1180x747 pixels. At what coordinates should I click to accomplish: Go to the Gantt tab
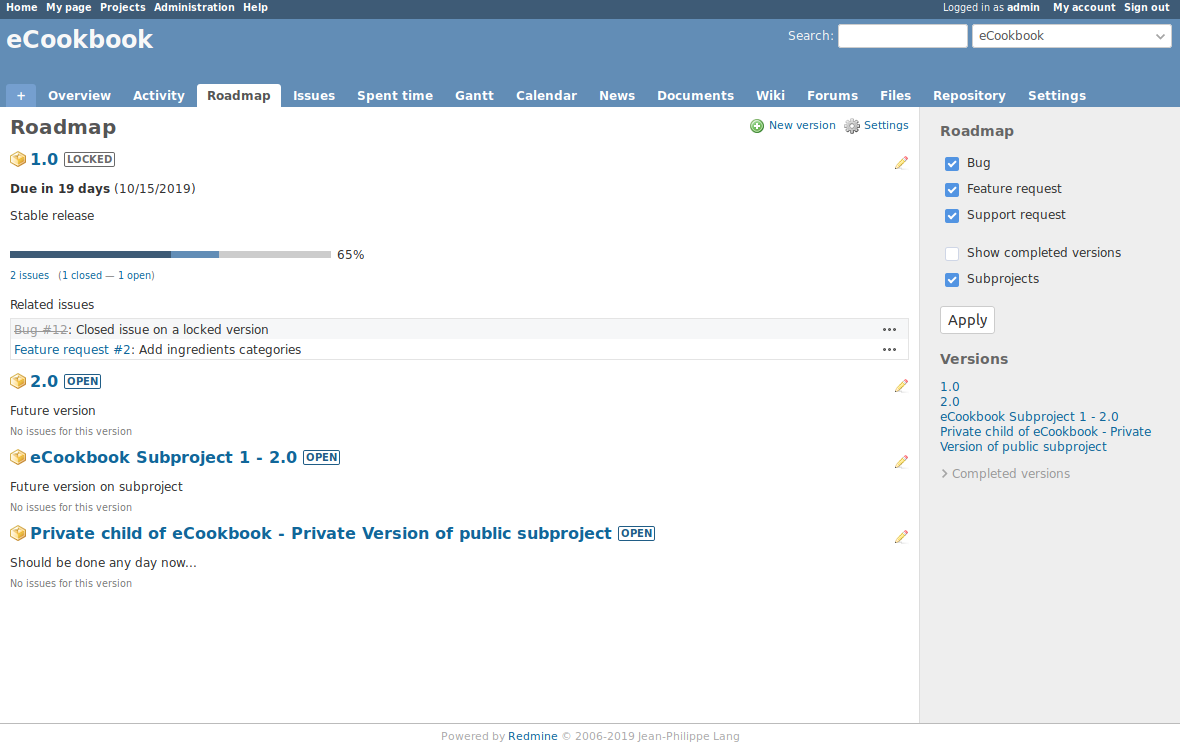point(474,96)
